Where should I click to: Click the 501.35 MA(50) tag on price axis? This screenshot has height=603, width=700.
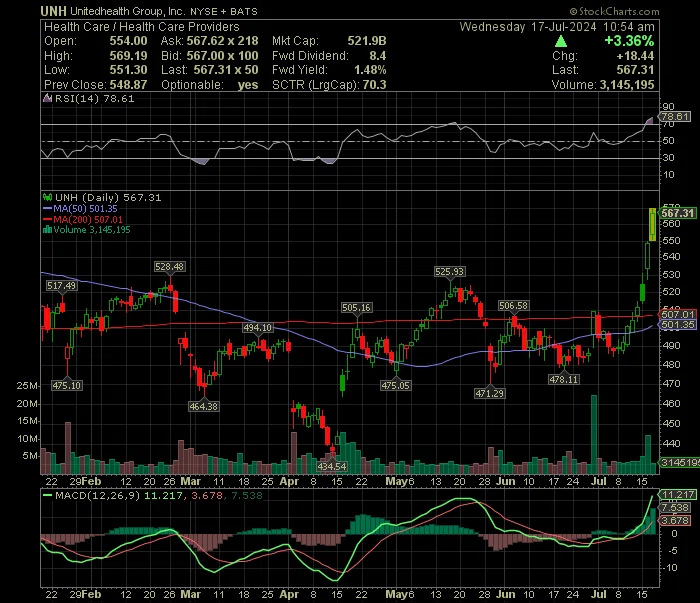click(x=678, y=325)
